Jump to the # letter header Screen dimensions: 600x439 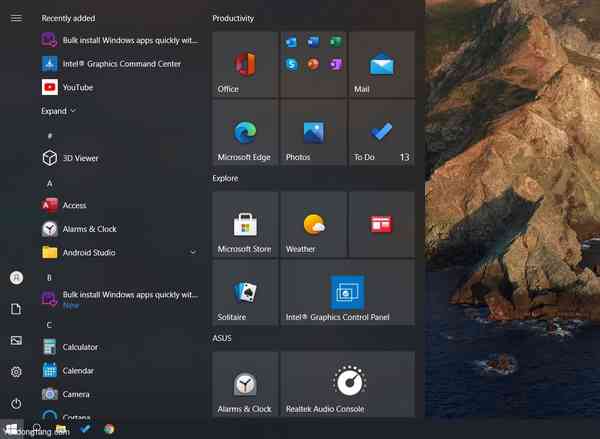pos(50,135)
